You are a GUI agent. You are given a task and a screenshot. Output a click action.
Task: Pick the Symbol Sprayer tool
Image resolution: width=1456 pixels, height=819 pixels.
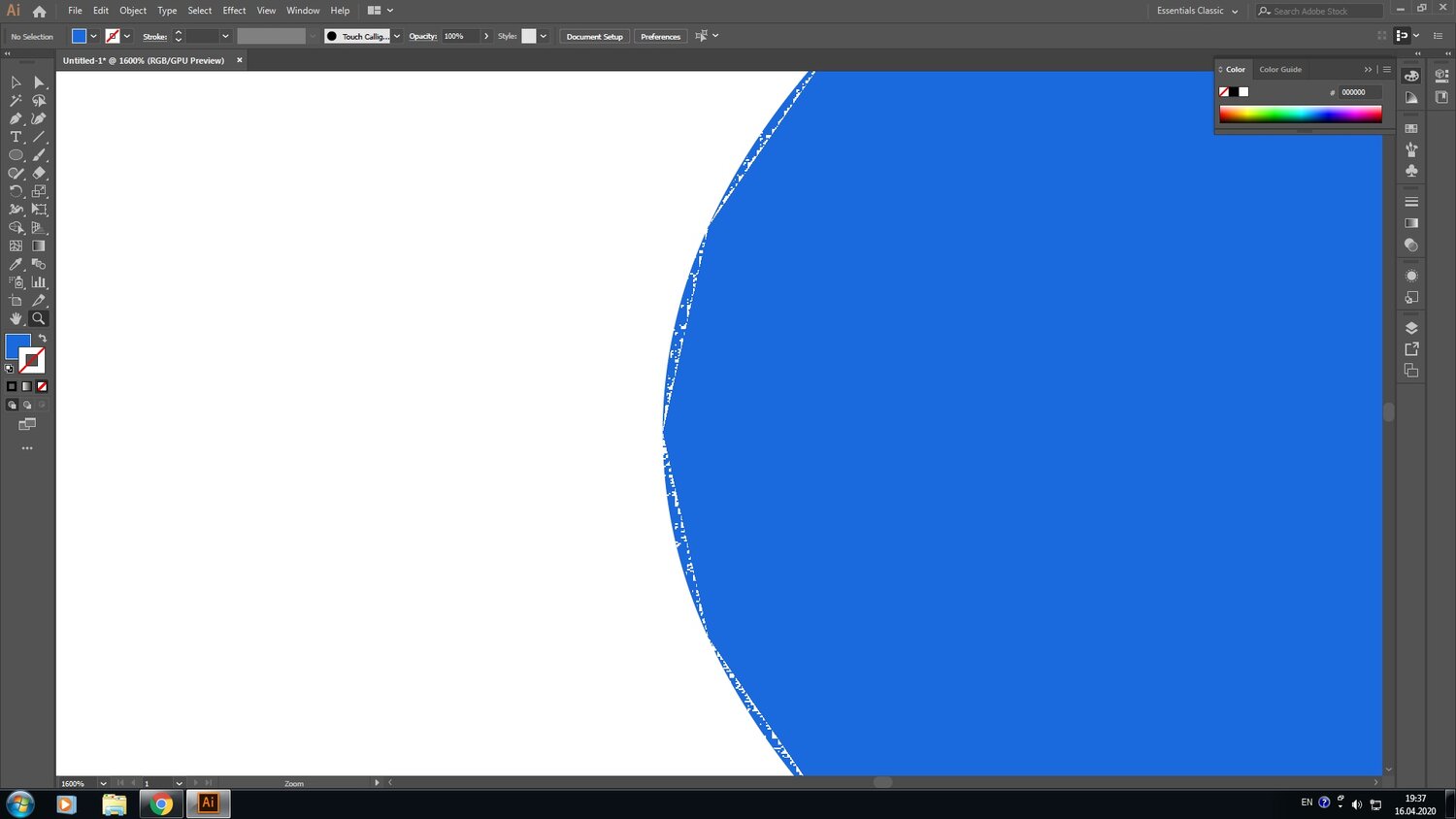(x=16, y=282)
